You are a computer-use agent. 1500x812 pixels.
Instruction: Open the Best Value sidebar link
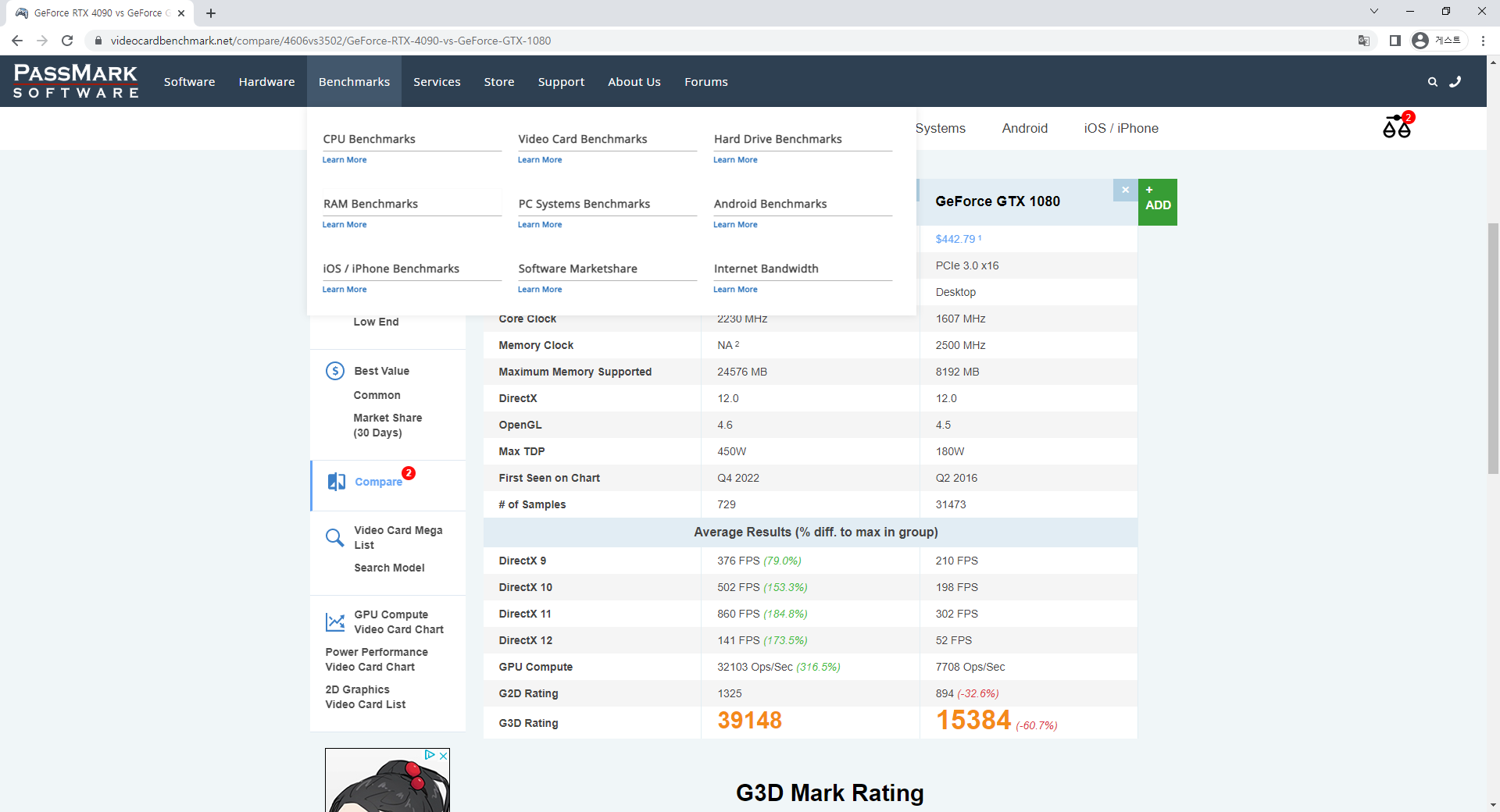click(382, 371)
